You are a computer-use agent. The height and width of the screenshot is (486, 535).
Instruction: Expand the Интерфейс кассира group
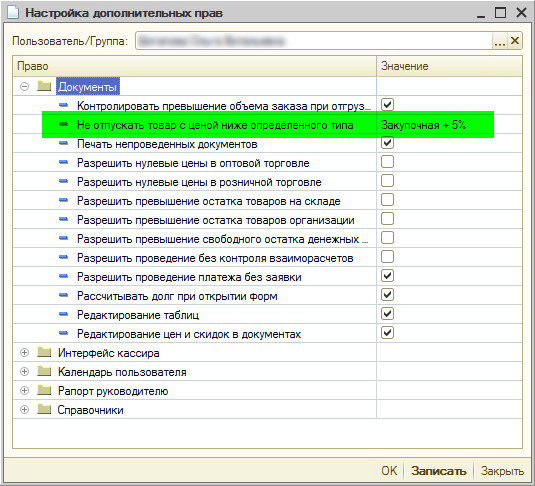click(x=24, y=353)
